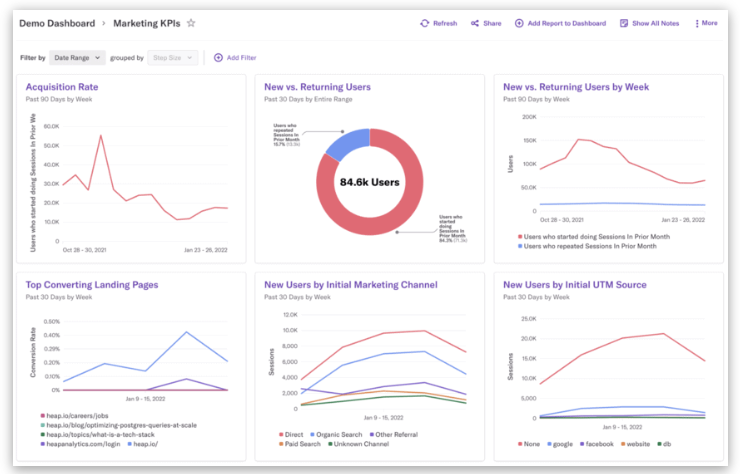Click the Share nodes icon
The height and width of the screenshot is (474, 740).
tap(475, 23)
